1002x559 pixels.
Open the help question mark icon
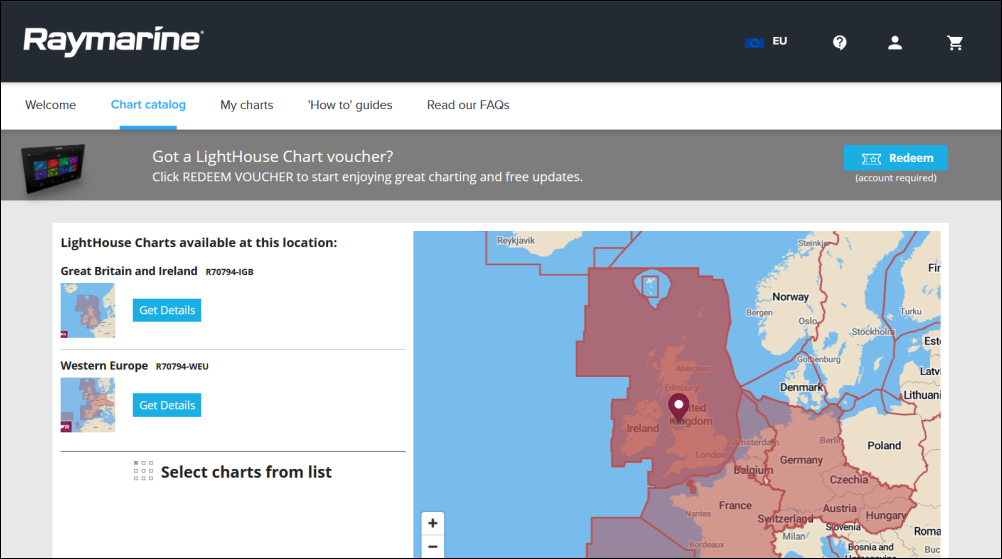[840, 42]
